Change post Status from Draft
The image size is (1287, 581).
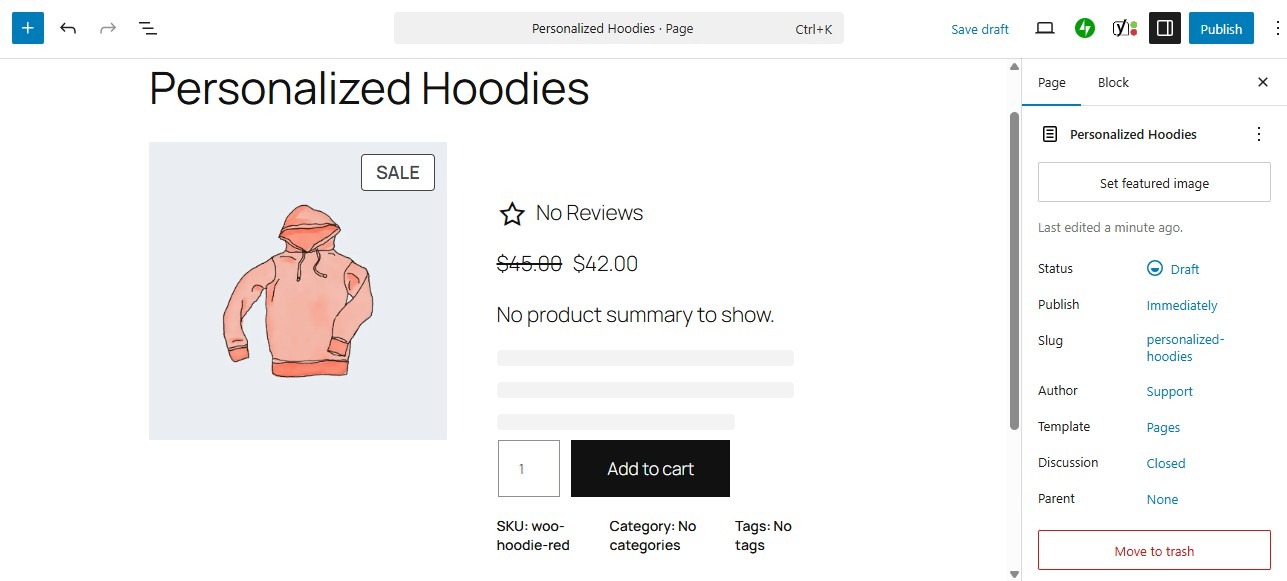[1183, 268]
